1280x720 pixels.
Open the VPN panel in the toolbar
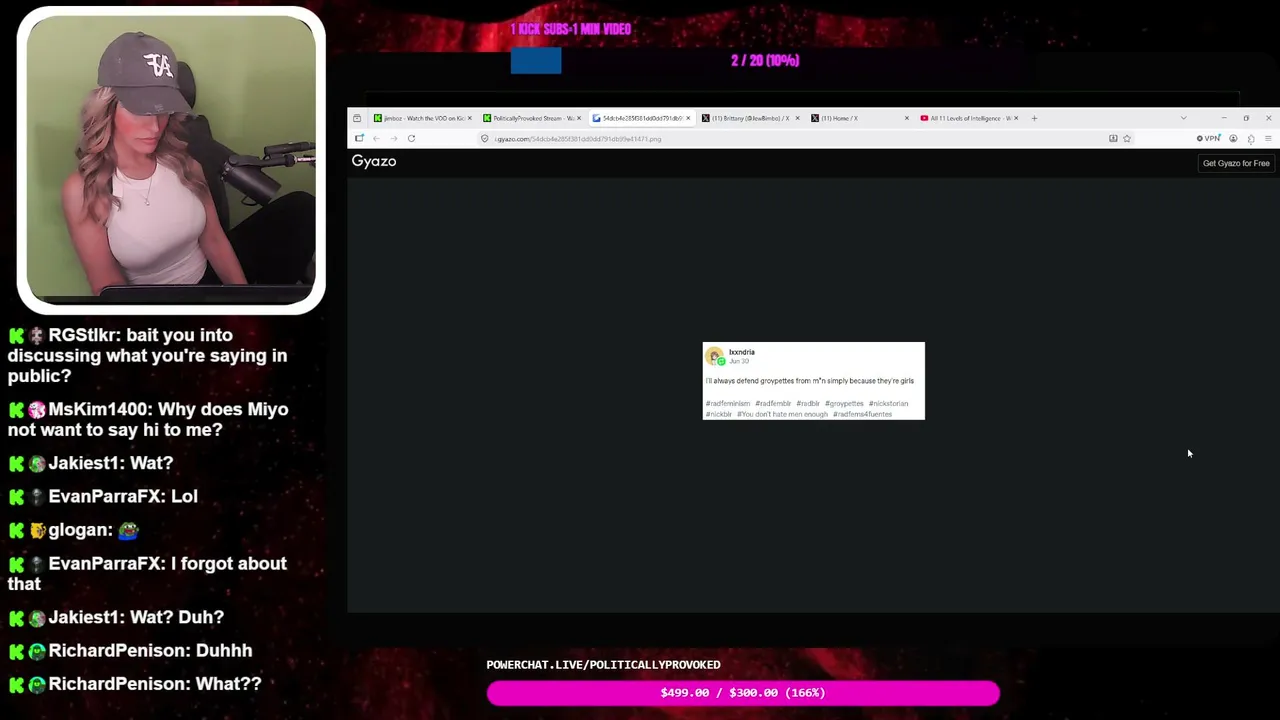(x=1209, y=139)
